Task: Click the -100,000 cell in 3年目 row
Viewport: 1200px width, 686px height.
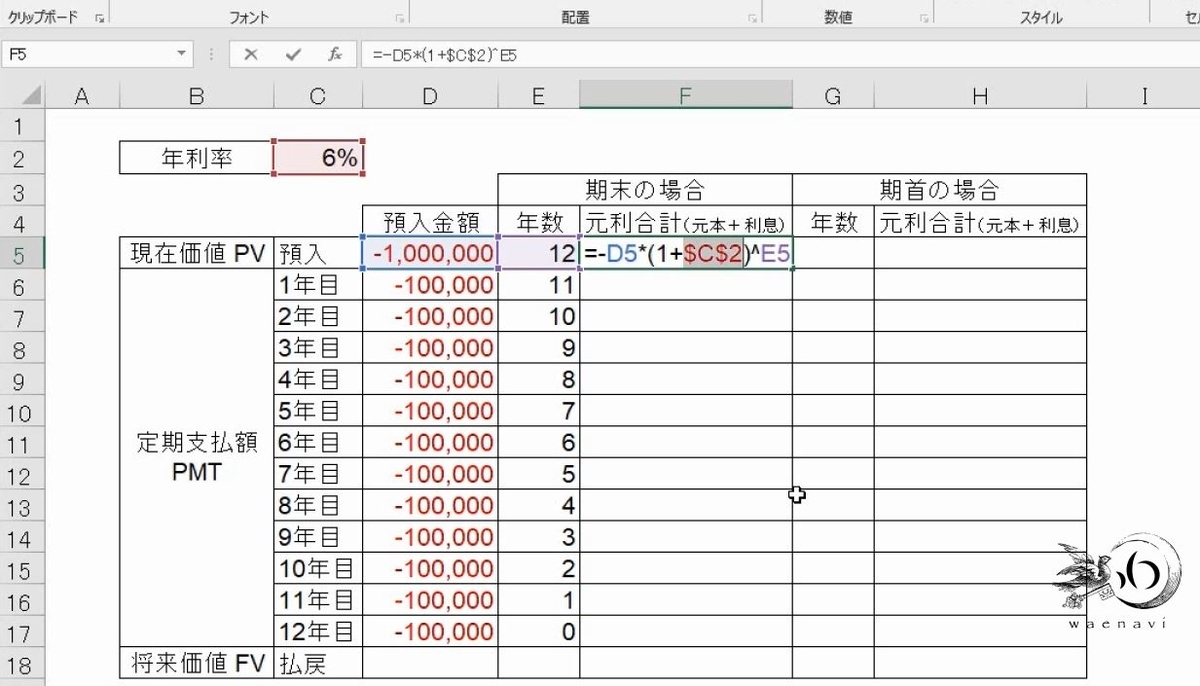Action: pos(430,348)
